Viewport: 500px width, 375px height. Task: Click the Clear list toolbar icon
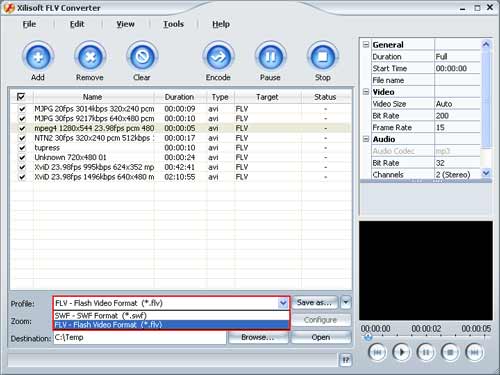[142, 57]
